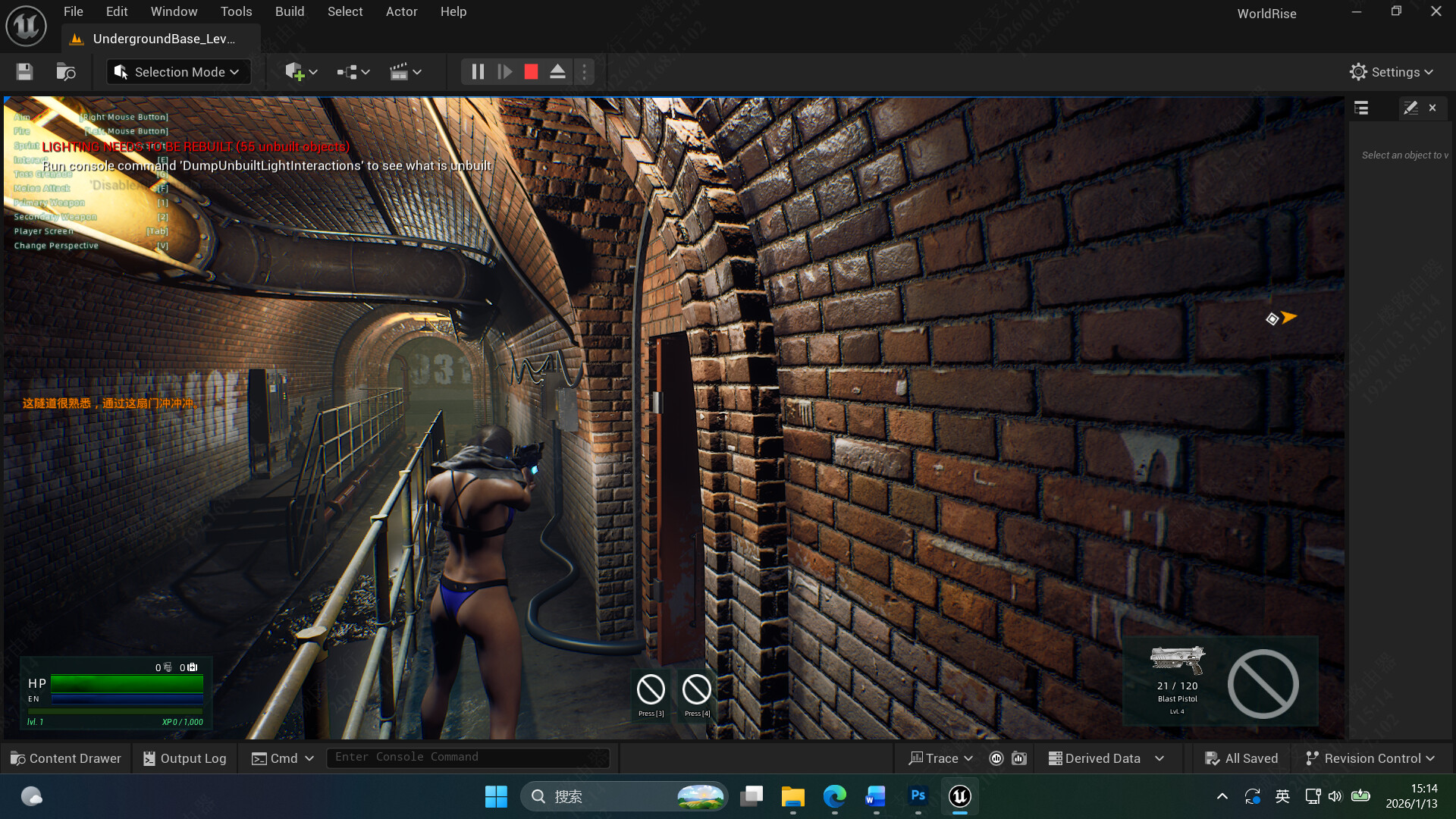Eject from the player pawn
1456x819 pixels.
557,71
